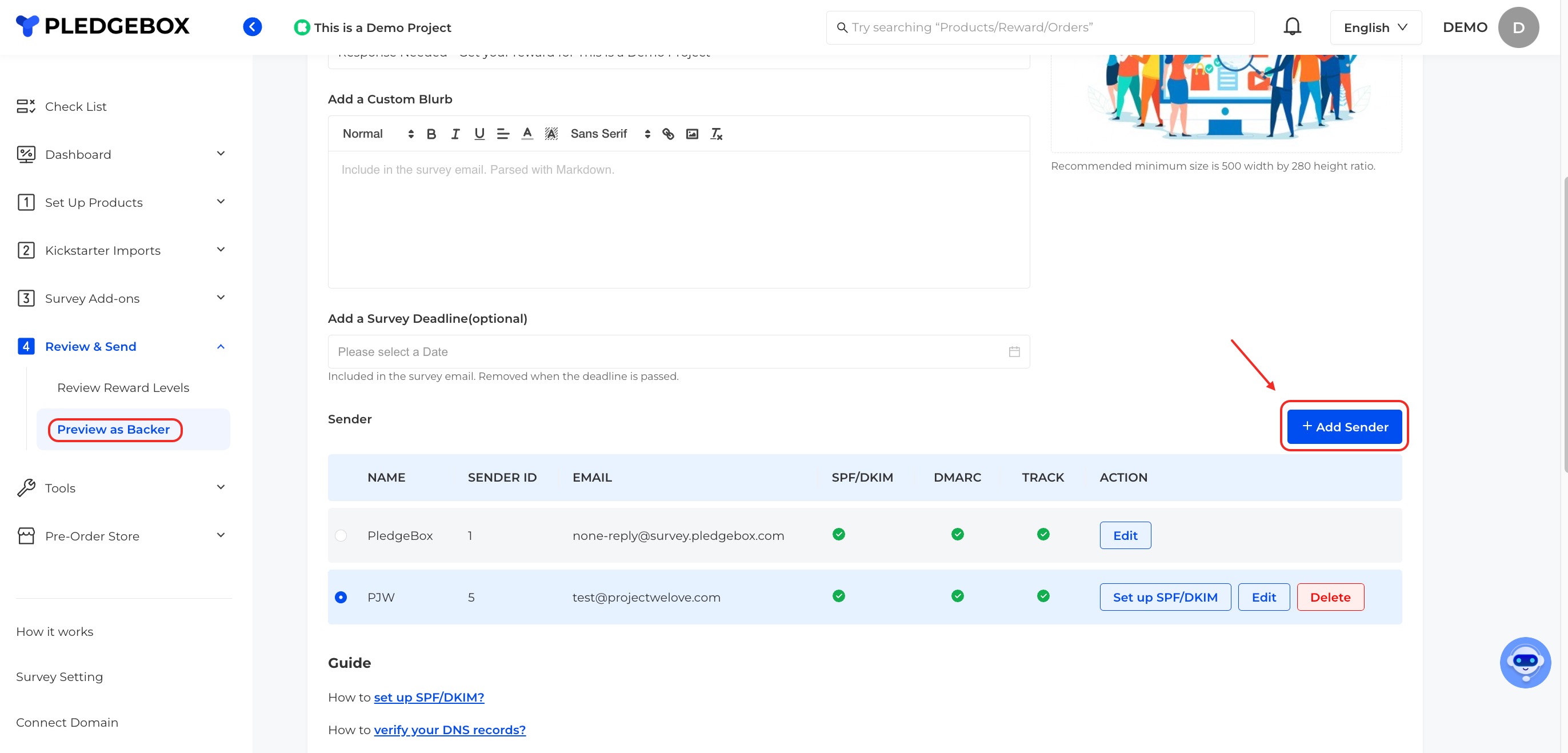This screenshot has height=753, width=1568.
Task: Open the text color picker
Action: point(527,134)
